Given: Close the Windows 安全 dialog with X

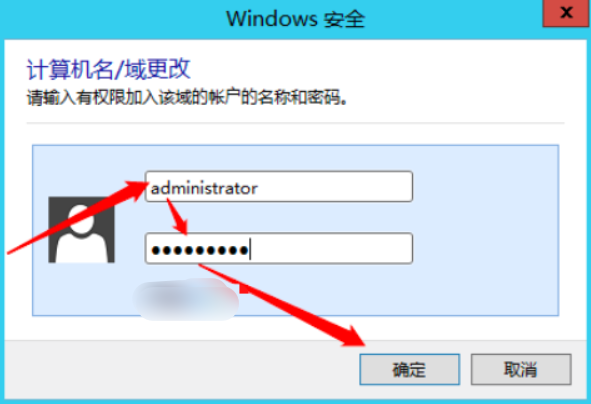Looking at the screenshot, I should (x=566, y=13).
